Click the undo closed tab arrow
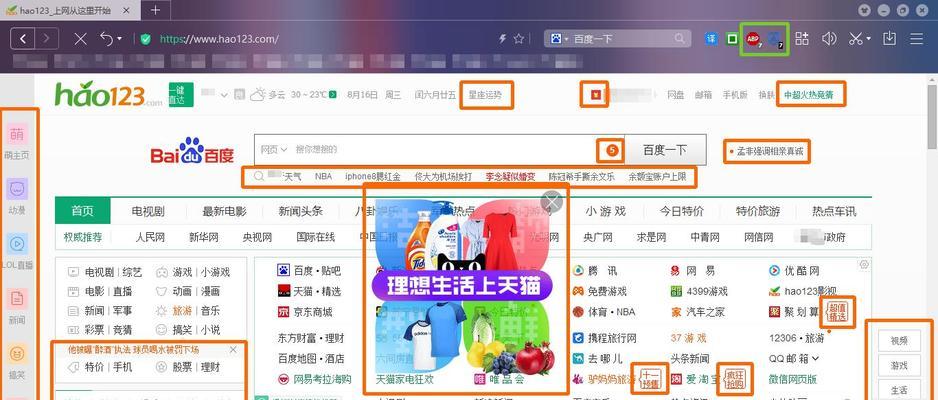 click(106, 39)
